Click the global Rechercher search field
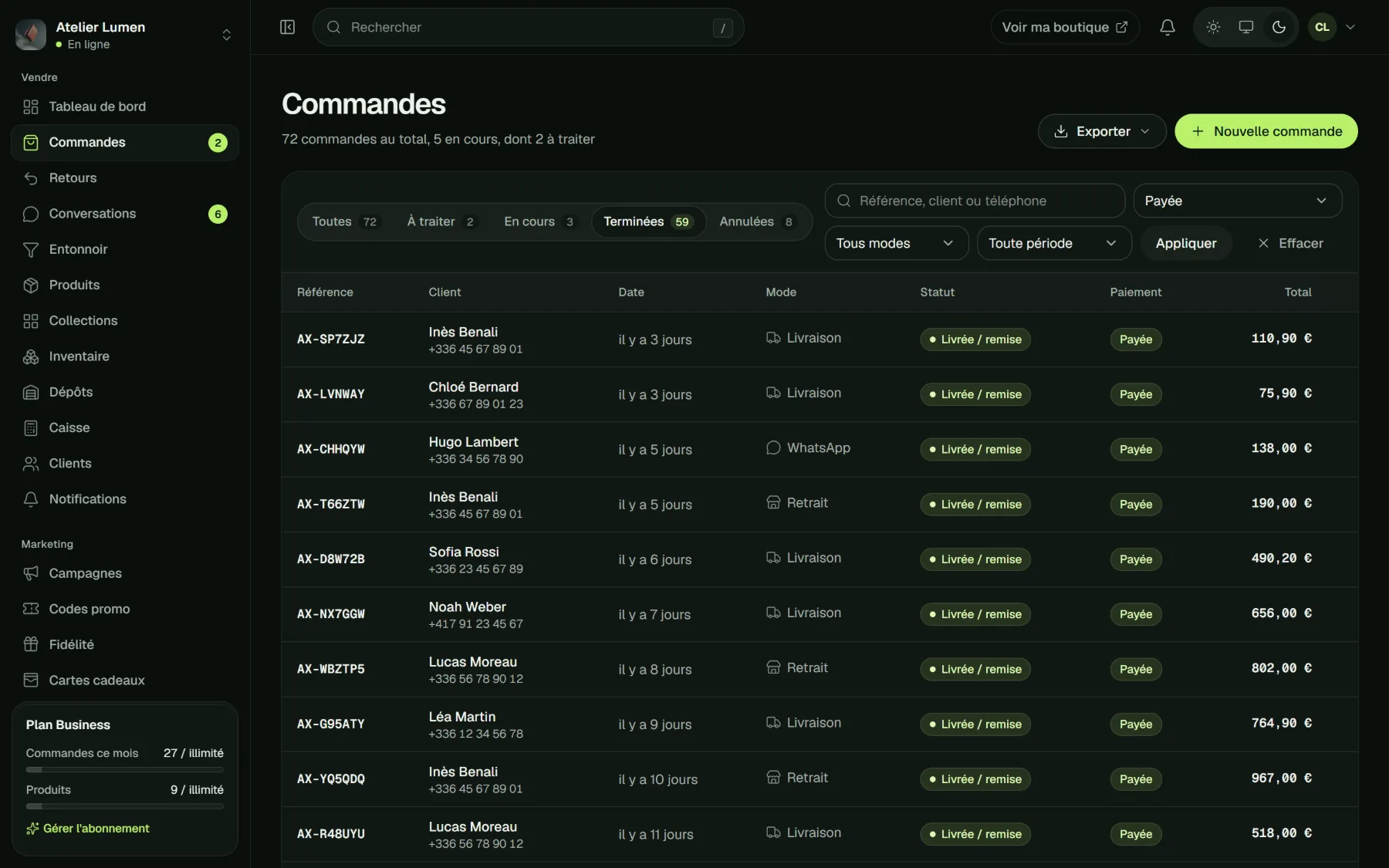The width and height of the screenshot is (1389, 868). (528, 27)
